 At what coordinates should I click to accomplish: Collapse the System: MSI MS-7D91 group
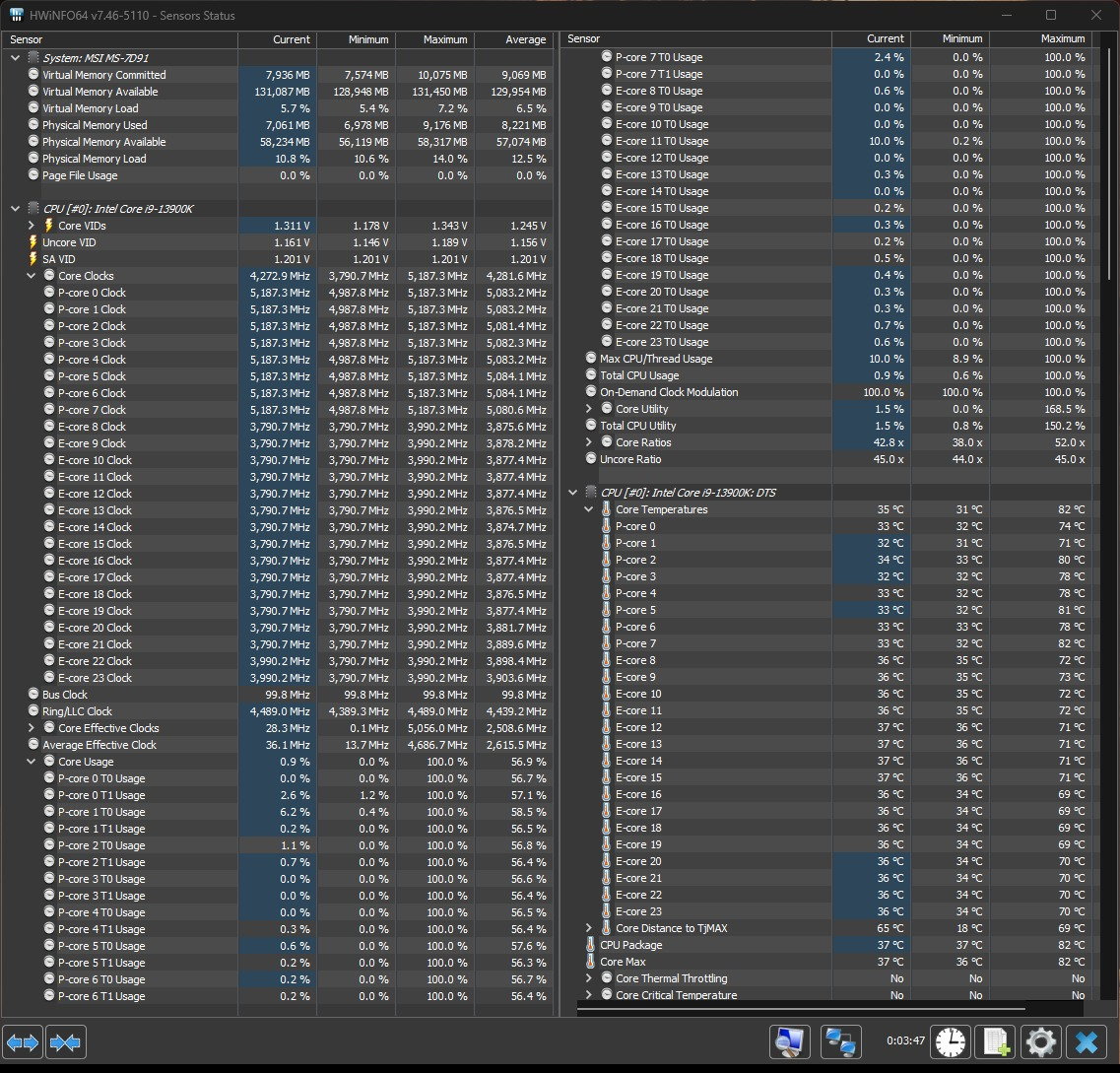15,58
